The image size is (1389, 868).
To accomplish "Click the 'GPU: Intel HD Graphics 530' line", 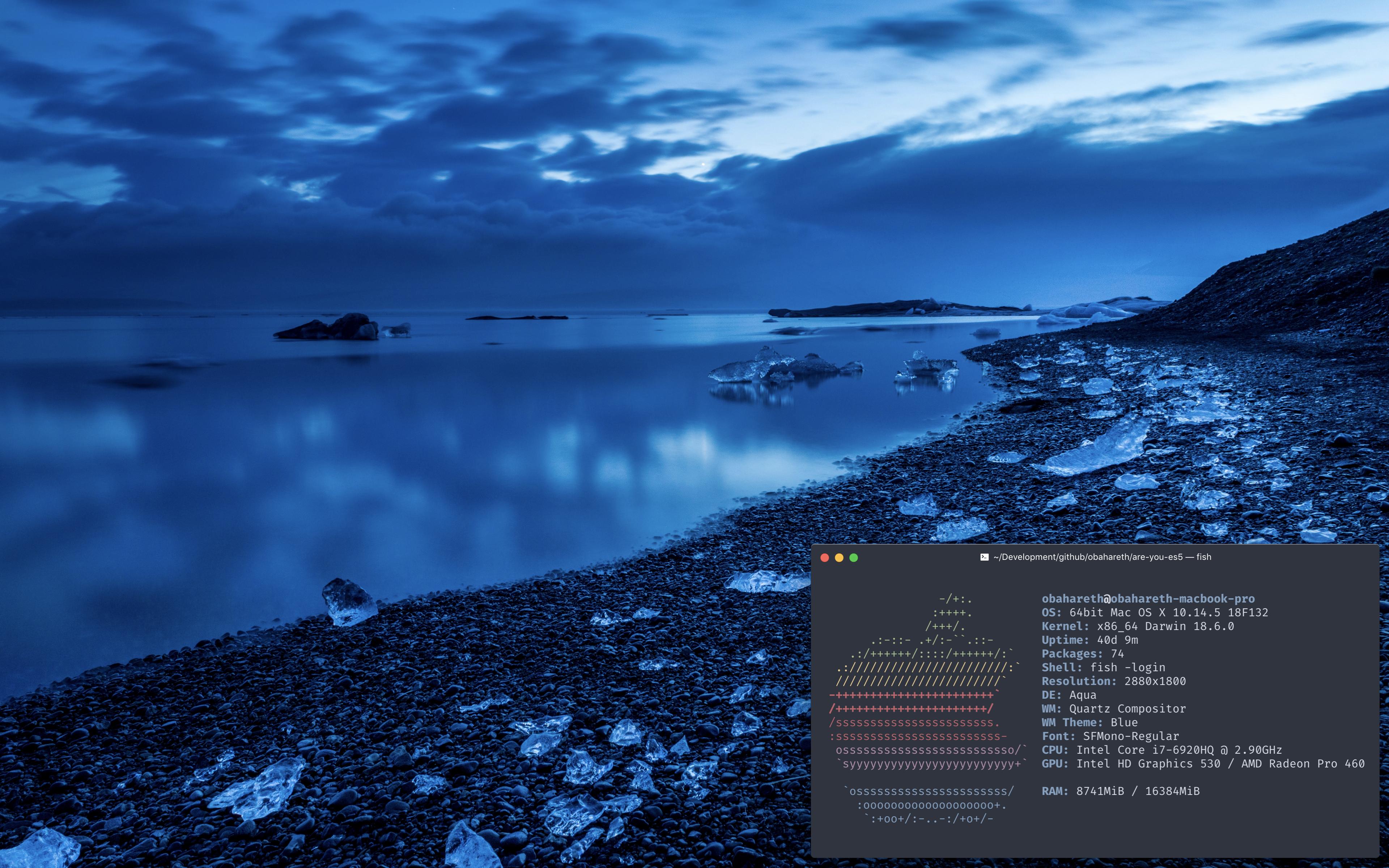I will (1203, 764).
